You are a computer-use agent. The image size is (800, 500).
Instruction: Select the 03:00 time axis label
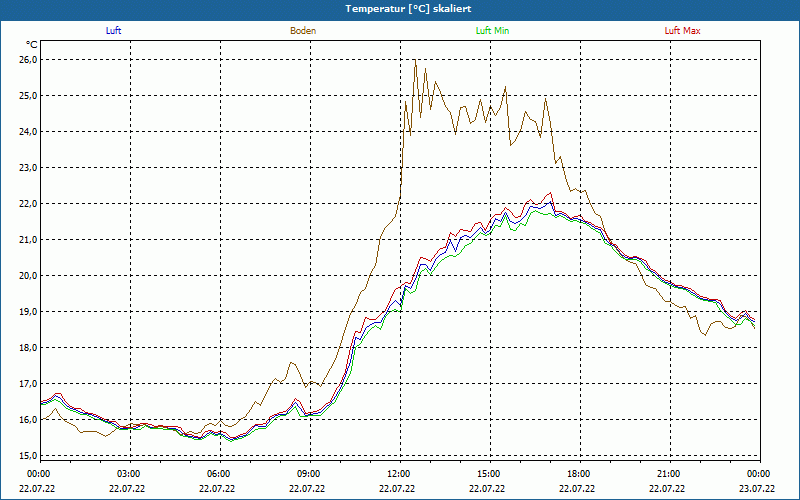(x=129, y=474)
